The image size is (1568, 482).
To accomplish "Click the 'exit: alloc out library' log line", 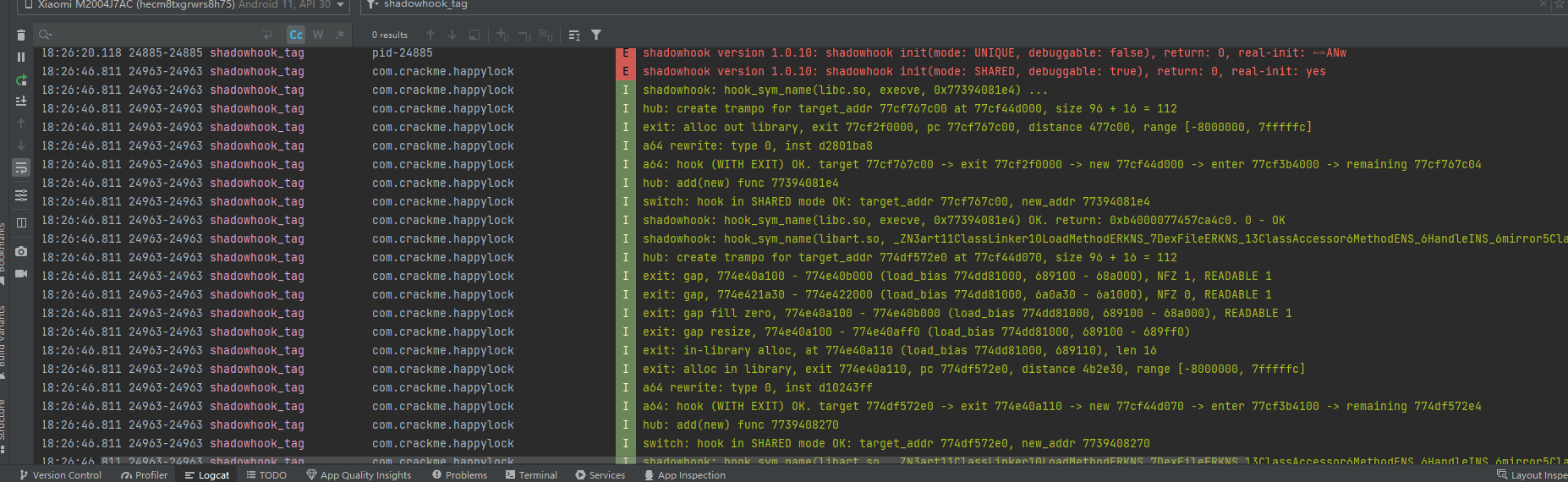I will 978,127.
